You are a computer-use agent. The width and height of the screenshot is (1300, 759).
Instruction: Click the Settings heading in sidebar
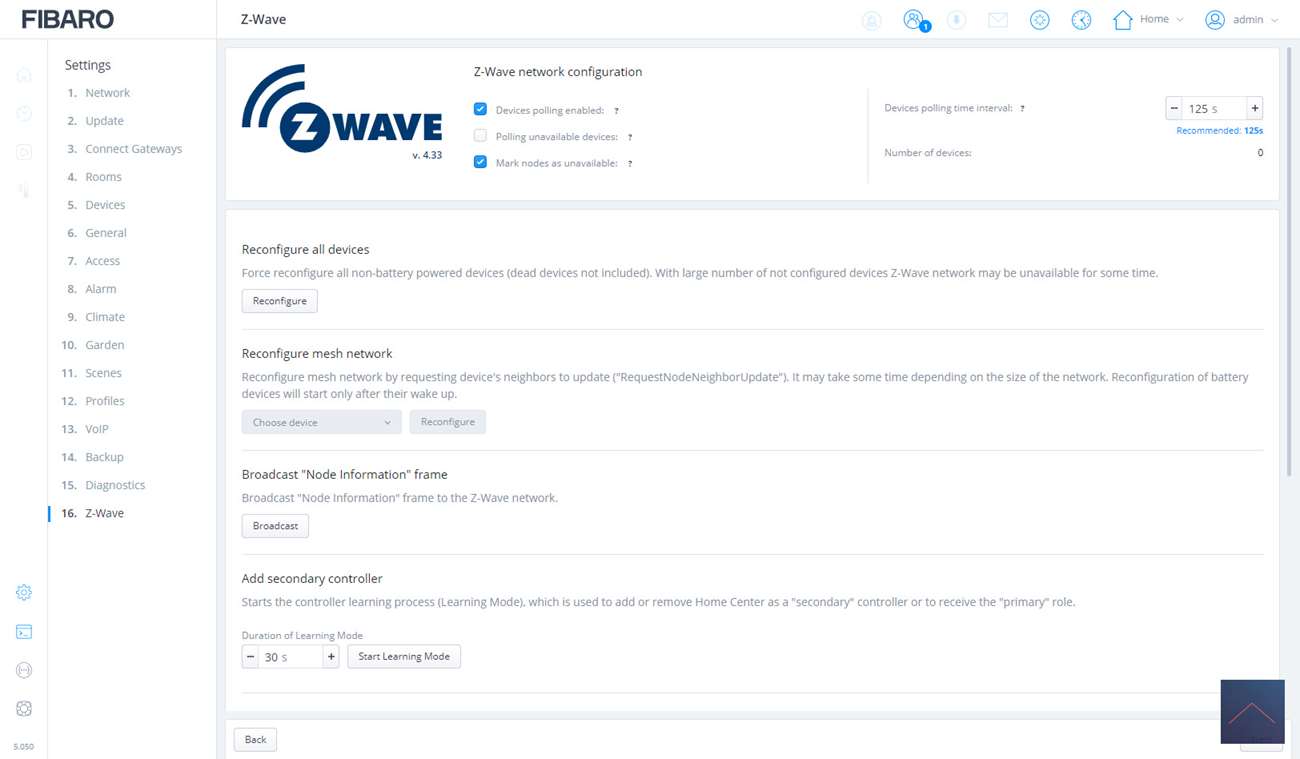coord(88,65)
